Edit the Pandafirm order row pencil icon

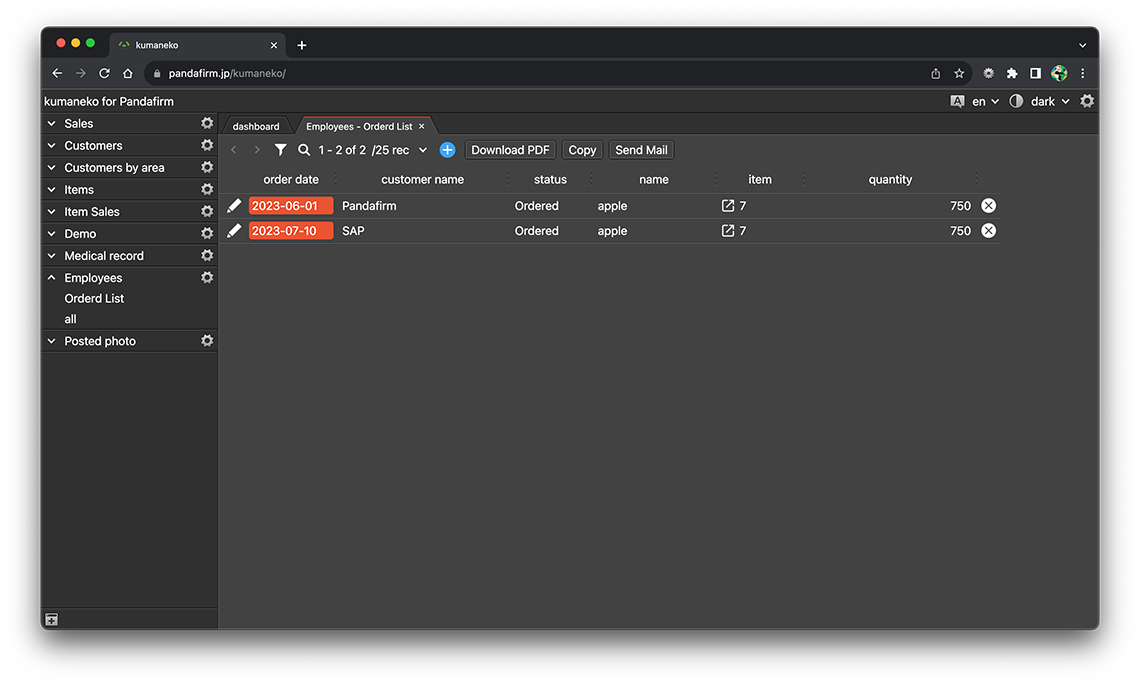click(234, 206)
